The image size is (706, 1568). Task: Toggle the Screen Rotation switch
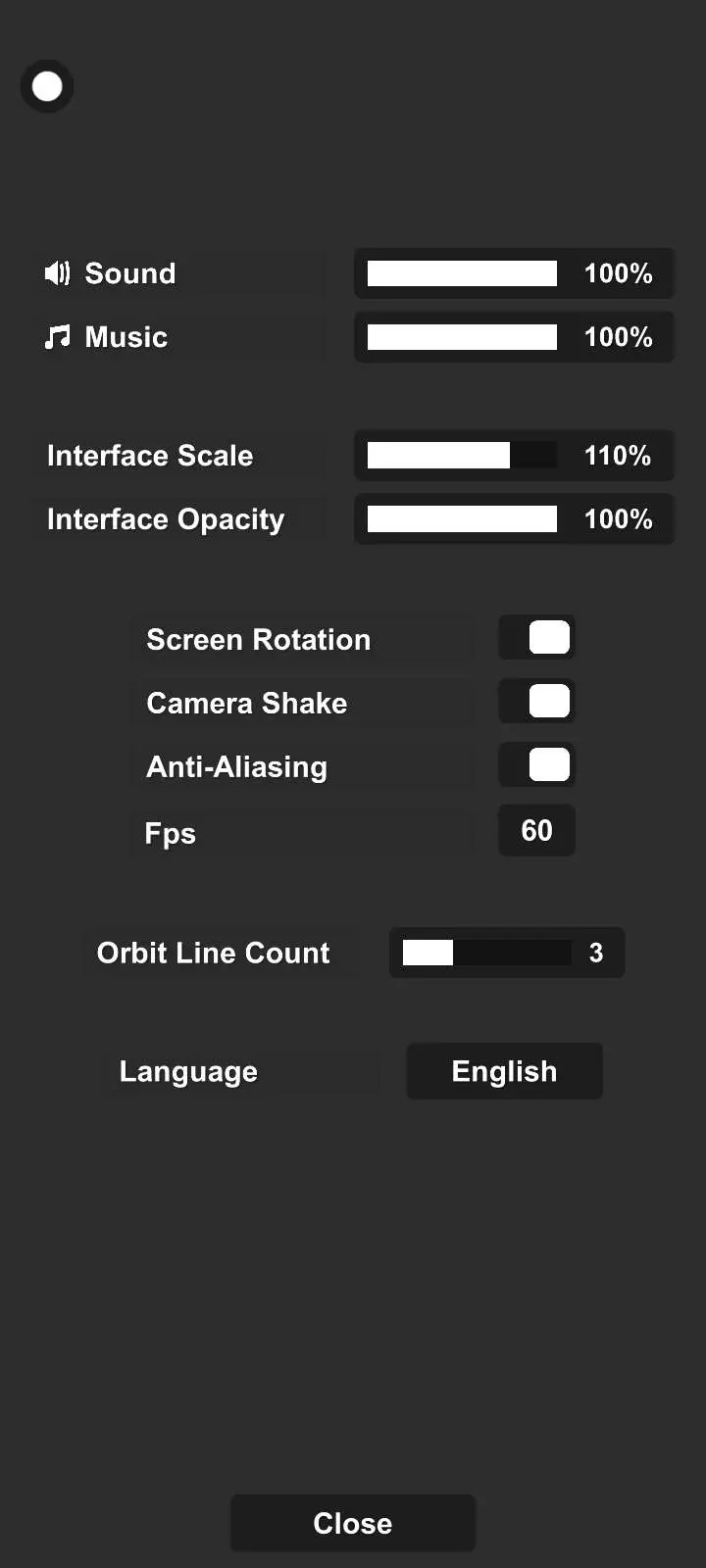[x=537, y=638]
